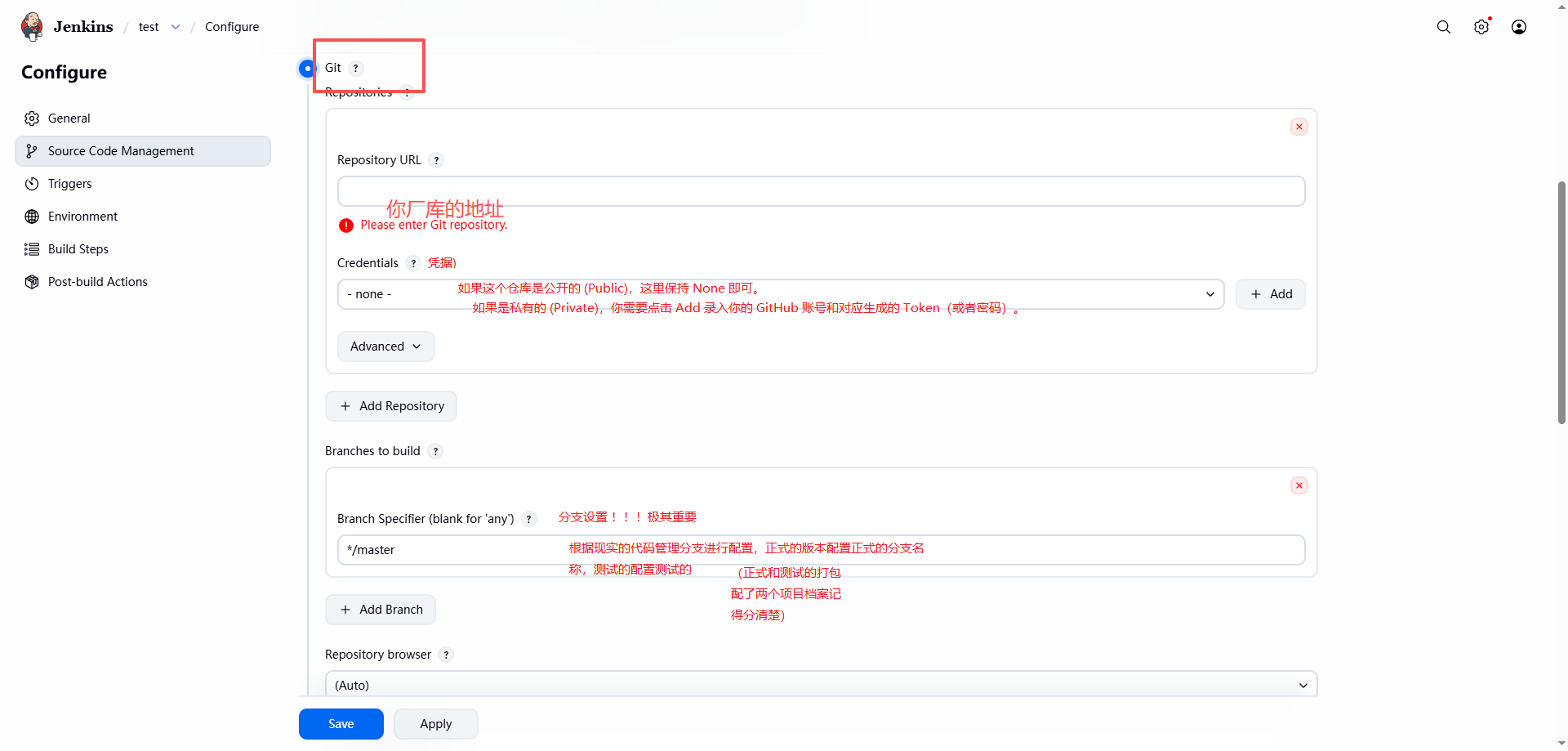This screenshot has width=1568, height=751.
Task: Click the General gear icon in sidebar
Action: pos(32,118)
